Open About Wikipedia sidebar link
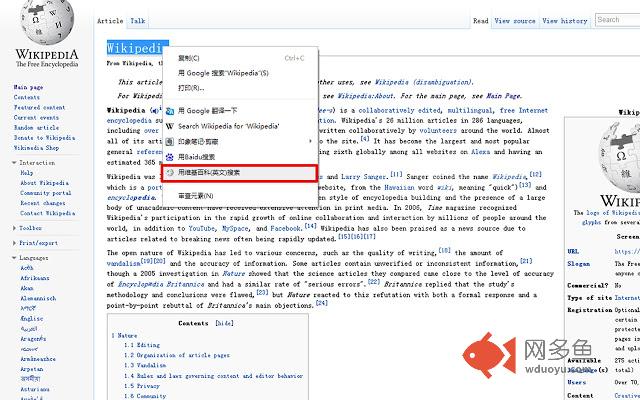 coord(44,183)
